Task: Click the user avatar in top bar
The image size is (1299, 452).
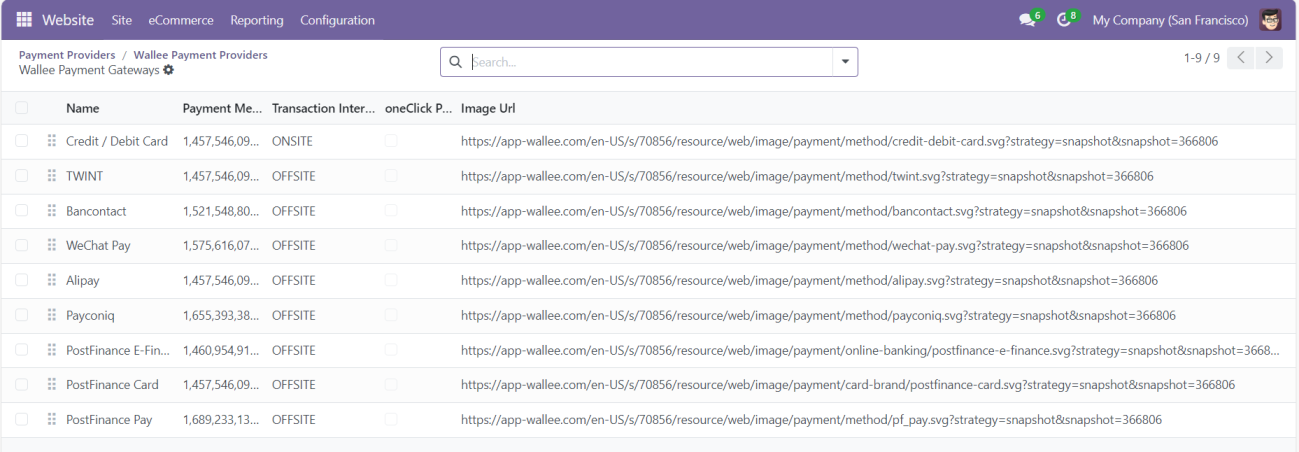Action: coord(1270,20)
